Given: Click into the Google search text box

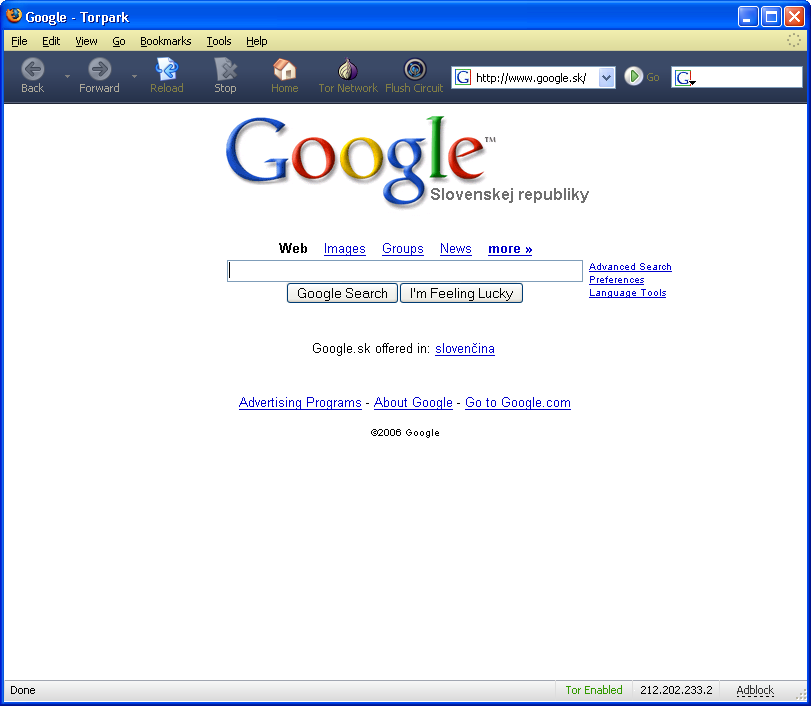Looking at the screenshot, I should click(x=405, y=271).
